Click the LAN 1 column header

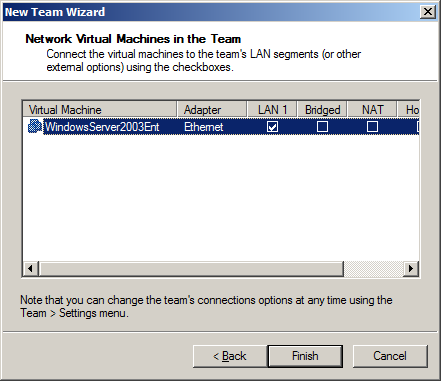(272, 110)
